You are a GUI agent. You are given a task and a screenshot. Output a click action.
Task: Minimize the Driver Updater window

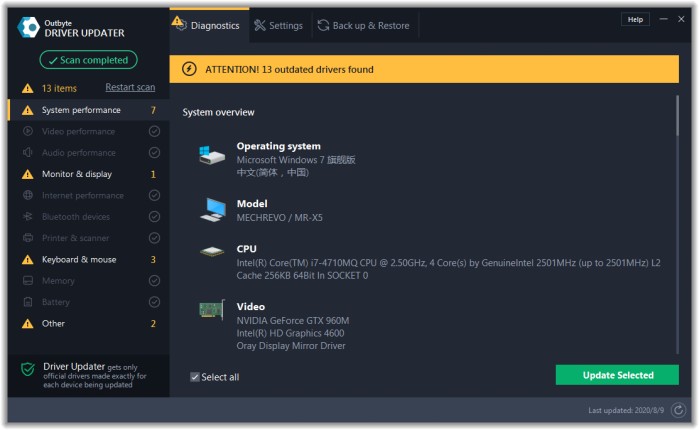click(x=664, y=19)
